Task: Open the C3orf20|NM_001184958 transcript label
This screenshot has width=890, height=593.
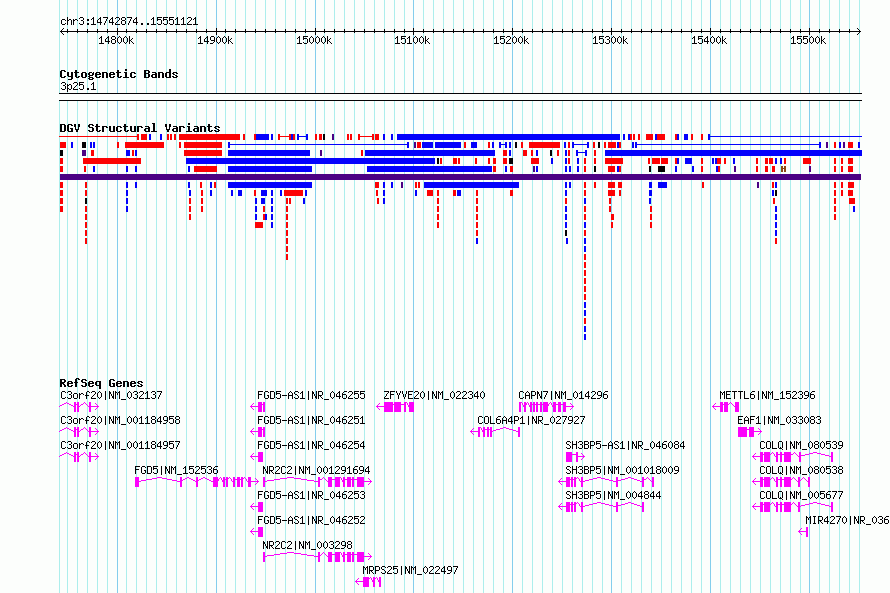Action: [x=120, y=420]
